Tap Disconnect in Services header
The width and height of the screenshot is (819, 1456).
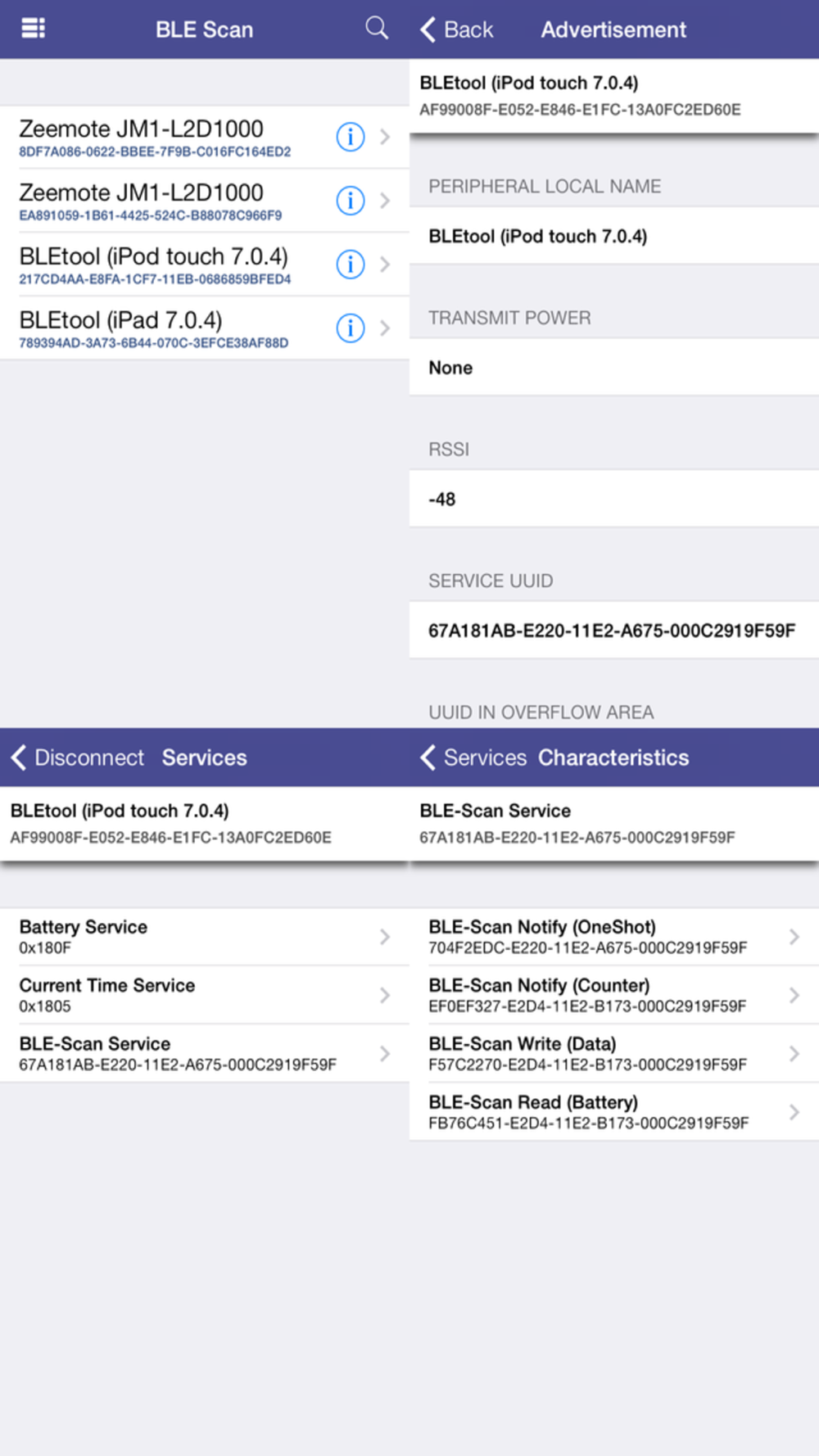click(78, 757)
